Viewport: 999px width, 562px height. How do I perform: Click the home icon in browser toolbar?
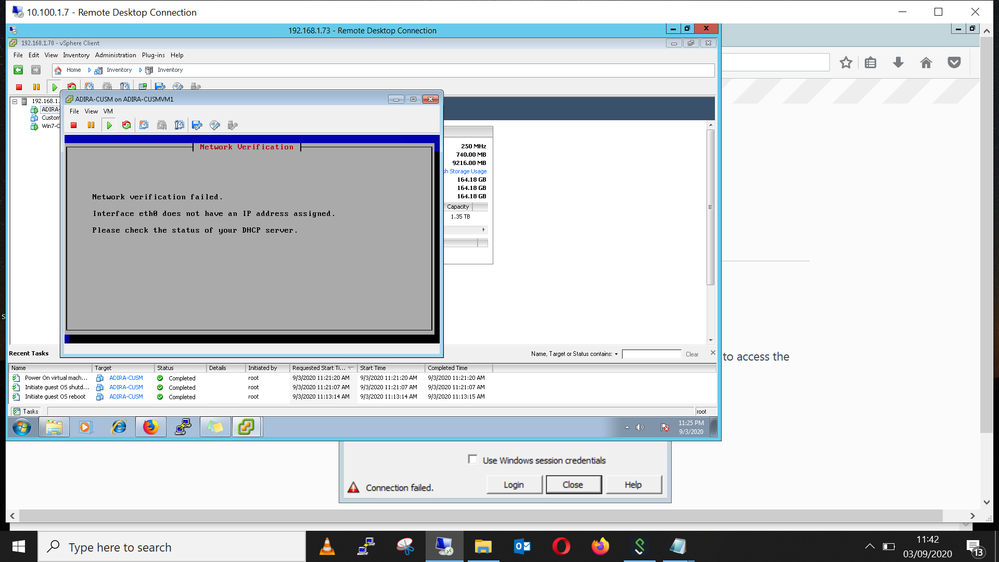(926, 62)
